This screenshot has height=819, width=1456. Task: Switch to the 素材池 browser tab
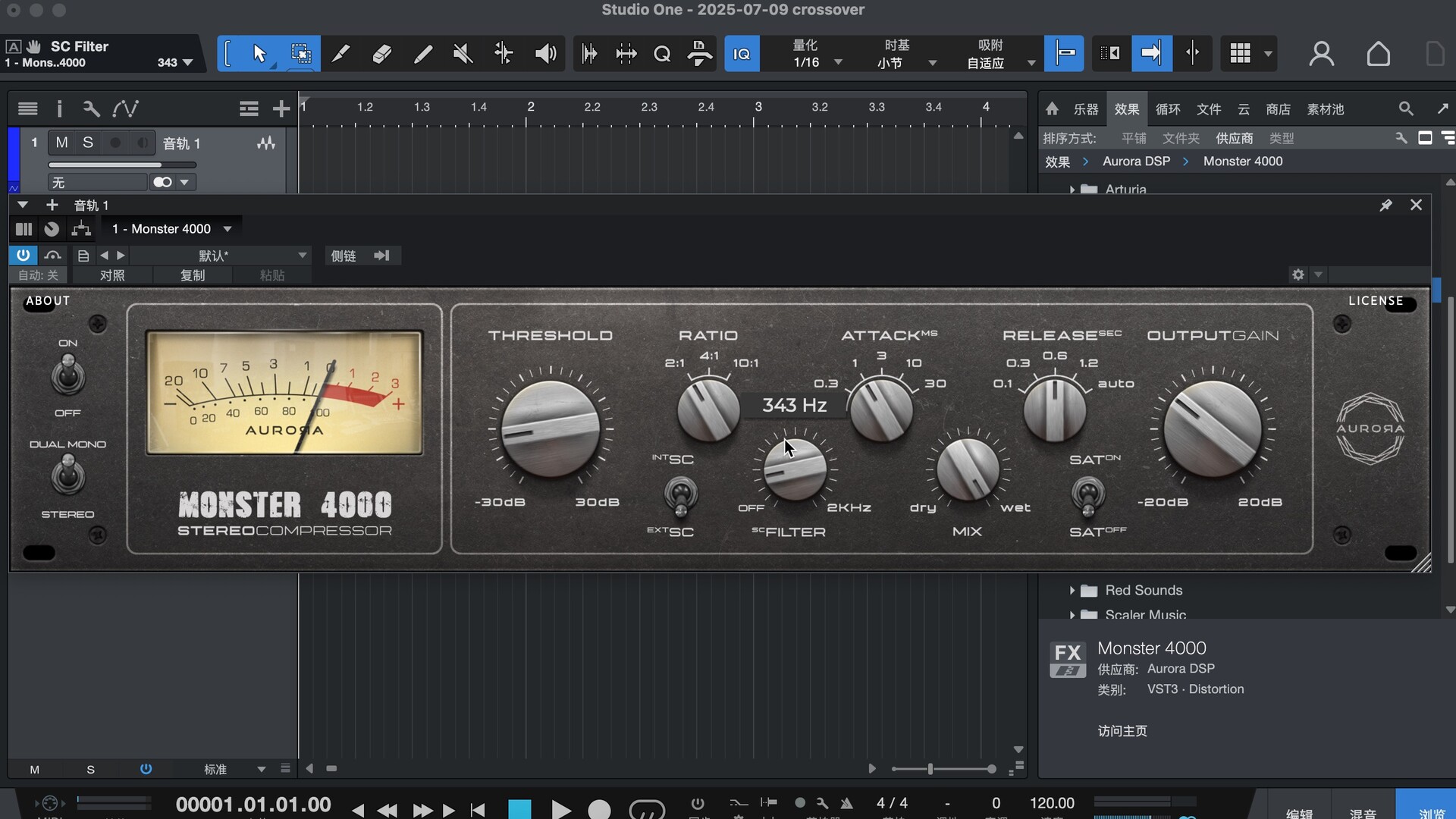click(x=1325, y=109)
